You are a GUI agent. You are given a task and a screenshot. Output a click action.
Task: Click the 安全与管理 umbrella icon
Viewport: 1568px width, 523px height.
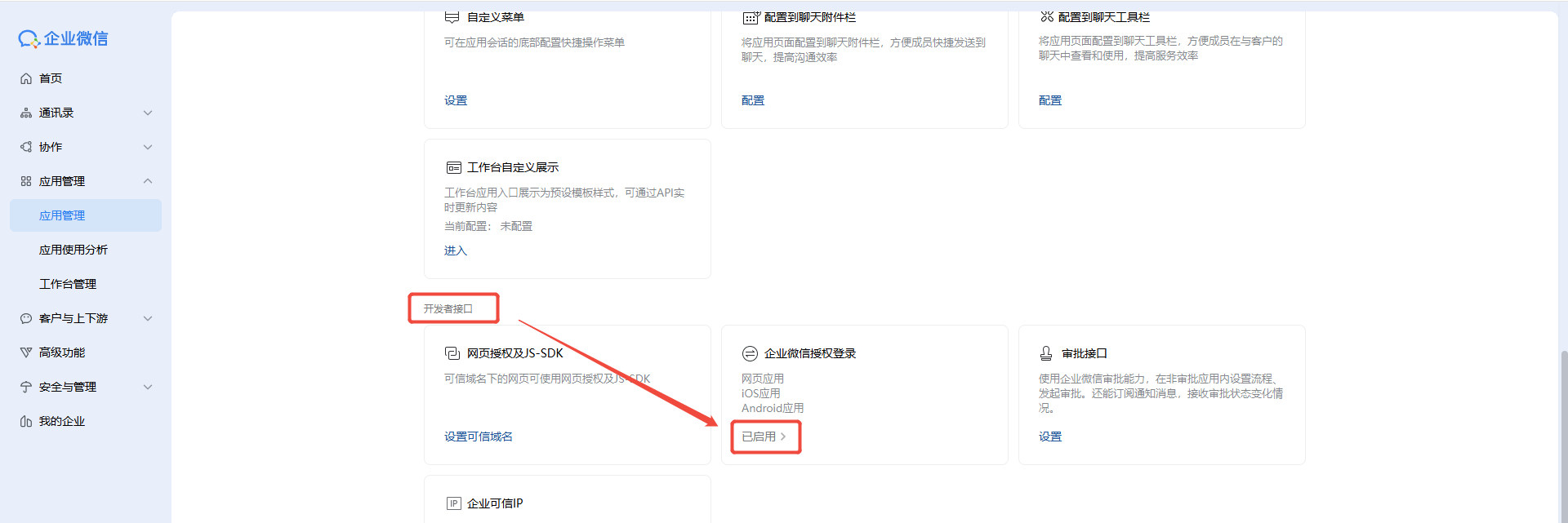click(26, 387)
